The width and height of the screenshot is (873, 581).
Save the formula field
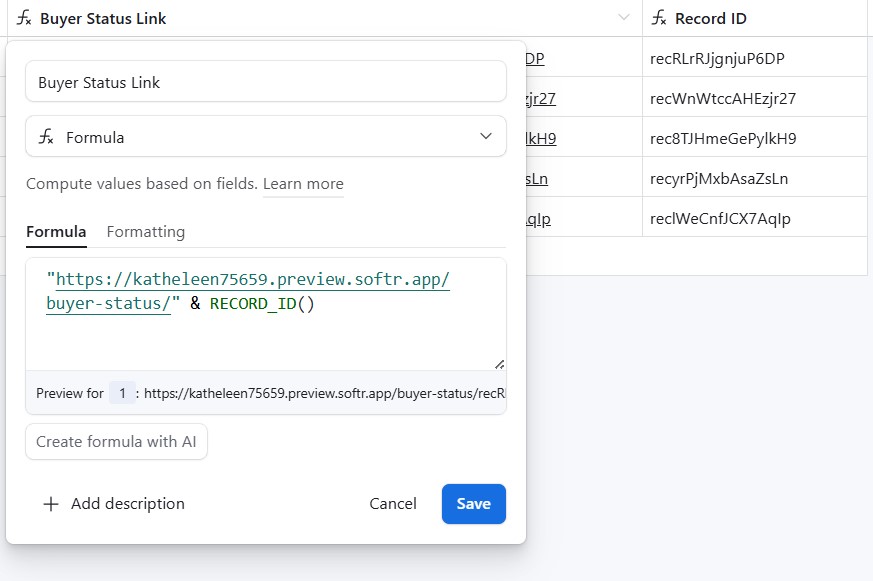pos(474,504)
